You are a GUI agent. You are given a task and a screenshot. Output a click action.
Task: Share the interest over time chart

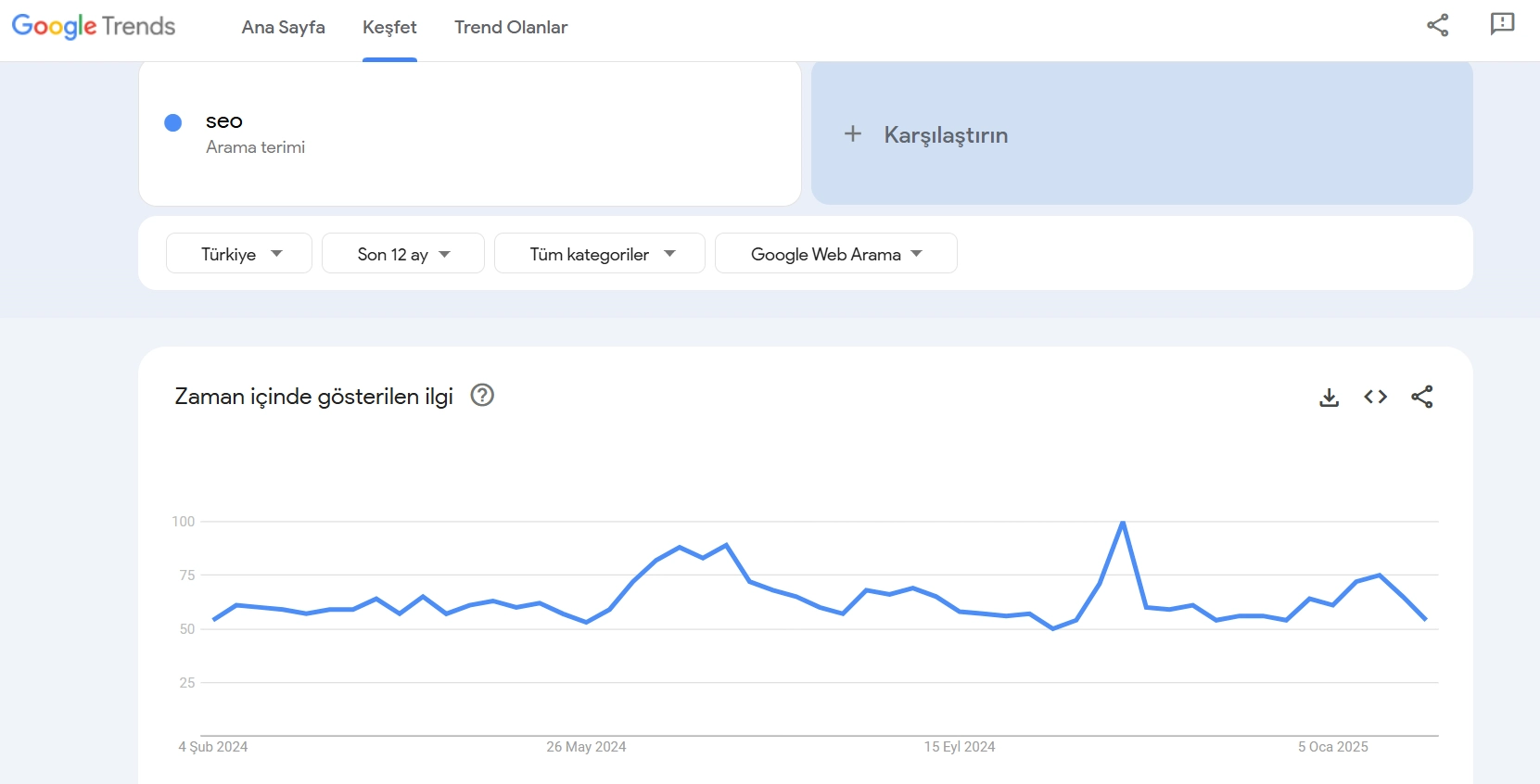click(1422, 397)
